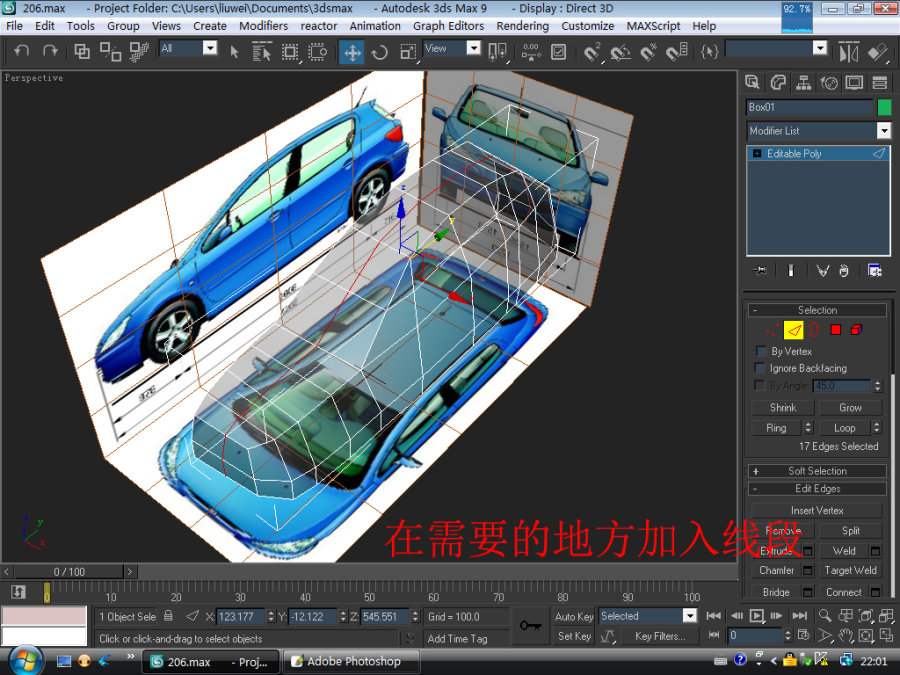Open the Hierarchy command panel tab
The height and width of the screenshot is (675, 900).
[804, 83]
